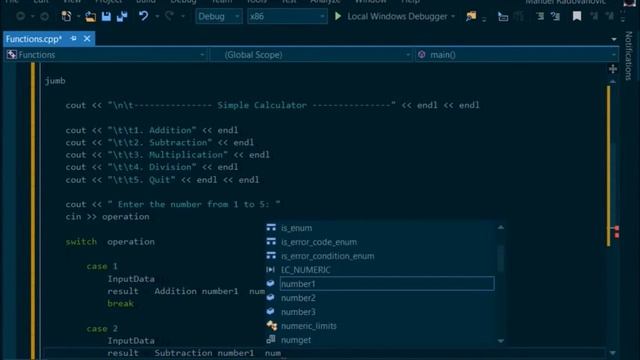Click the Uncomment Selected Lines icon
Screen dimensions: 640x360
(x=556, y=16)
